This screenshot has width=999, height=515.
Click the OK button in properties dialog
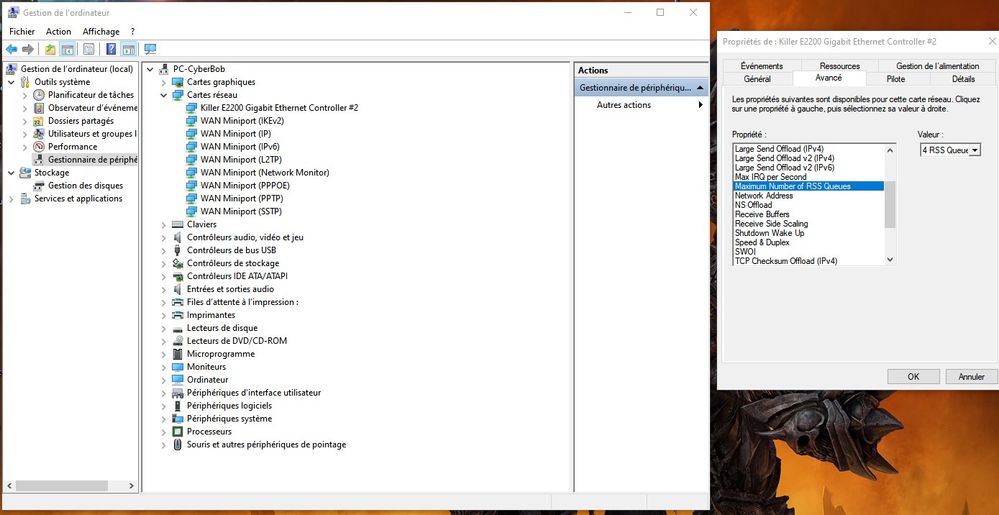913,377
